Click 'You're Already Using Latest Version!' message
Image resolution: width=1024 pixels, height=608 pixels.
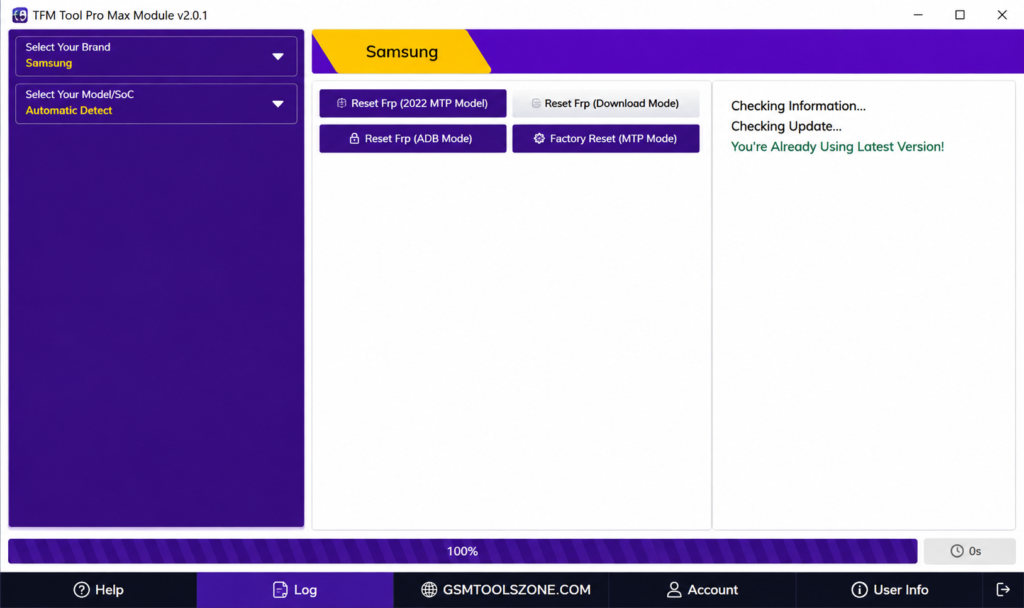[x=837, y=146]
